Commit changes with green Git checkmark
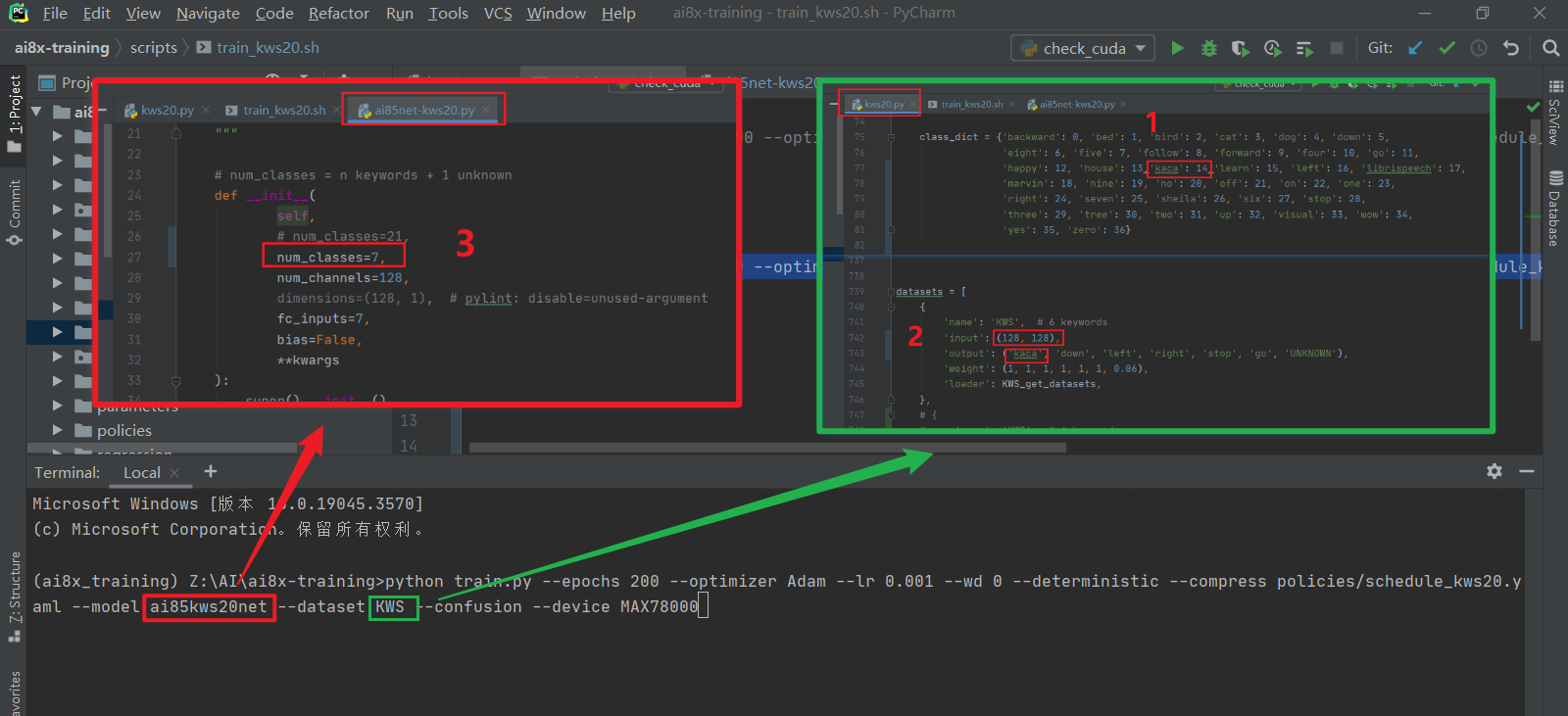 (x=1446, y=48)
